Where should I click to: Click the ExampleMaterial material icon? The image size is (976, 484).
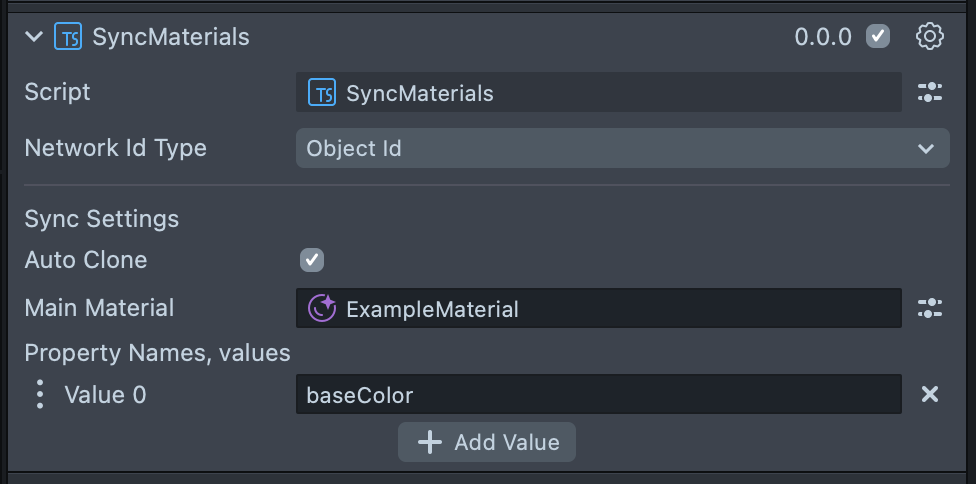(x=322, y=308)
